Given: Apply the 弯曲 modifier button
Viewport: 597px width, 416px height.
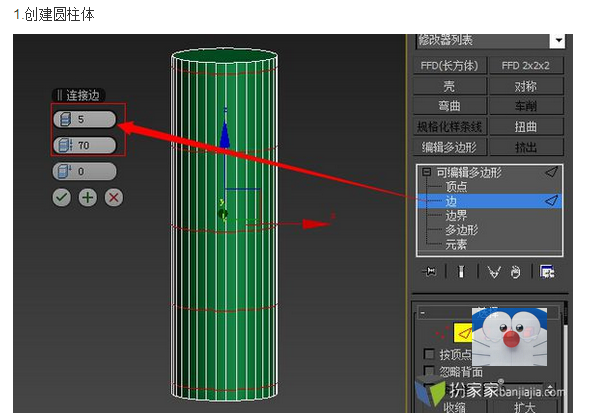Looking at the screenshot, I should 450,106.
